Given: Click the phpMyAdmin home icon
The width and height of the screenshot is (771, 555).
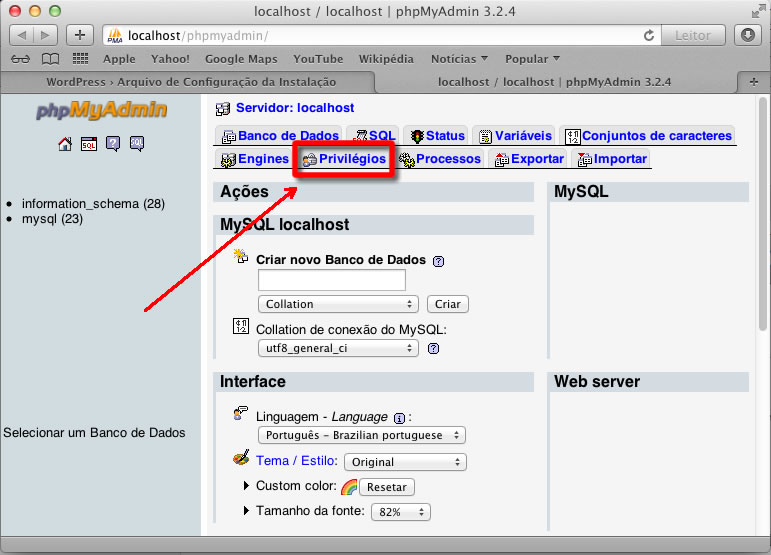Looking at the screenshot, I should pyautogui.click(x=65, y=144).
